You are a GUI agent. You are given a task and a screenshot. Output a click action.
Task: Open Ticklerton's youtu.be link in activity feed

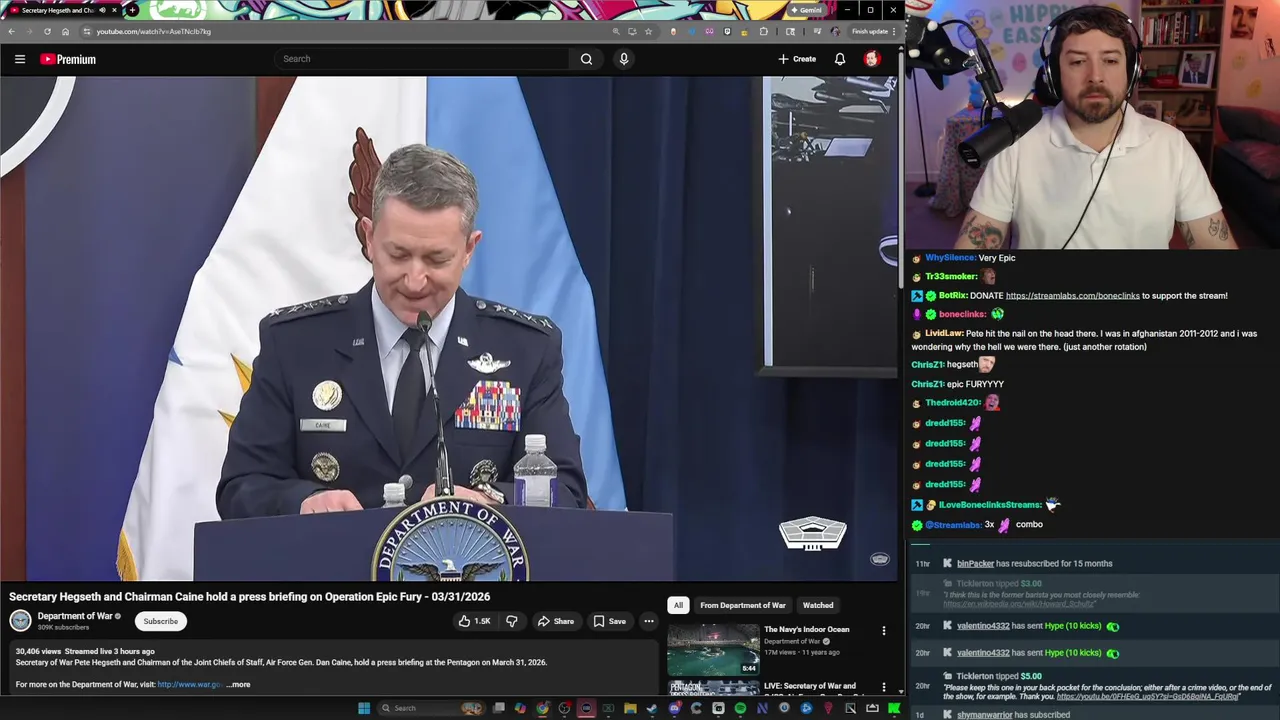tap(1148, 697)
